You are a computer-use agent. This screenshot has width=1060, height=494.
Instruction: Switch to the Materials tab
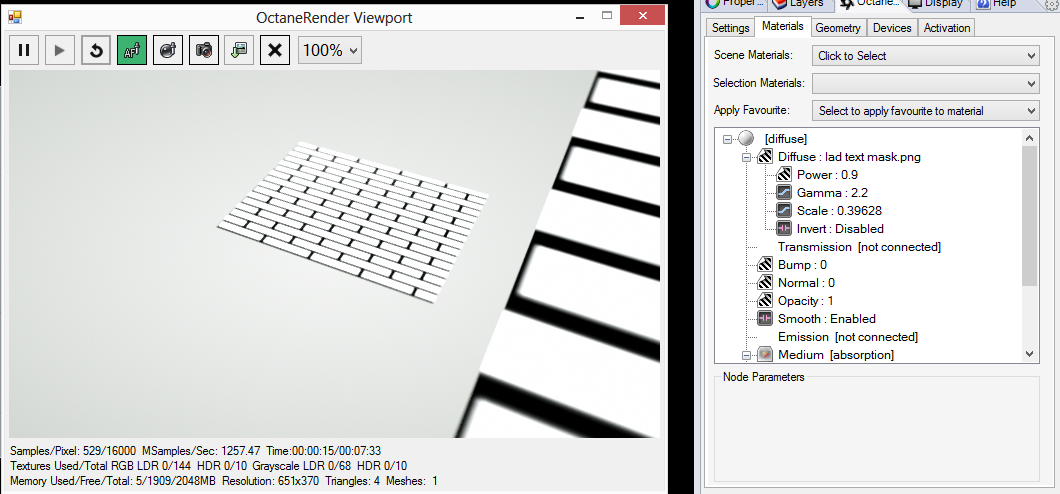pyautogui.click(x=783, y=26)
